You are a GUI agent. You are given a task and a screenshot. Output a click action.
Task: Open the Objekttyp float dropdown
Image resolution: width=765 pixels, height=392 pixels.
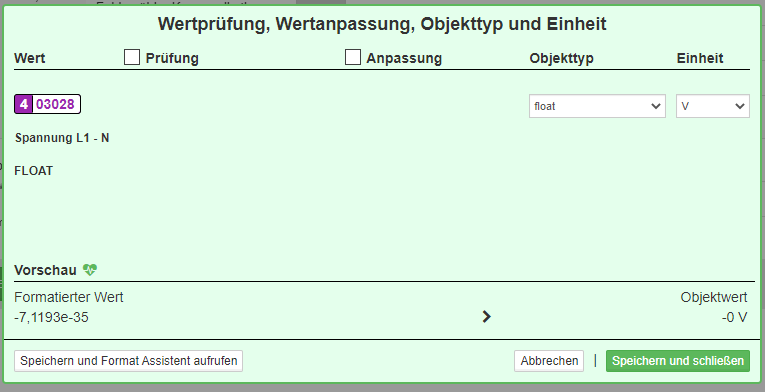tap(597, 106)
